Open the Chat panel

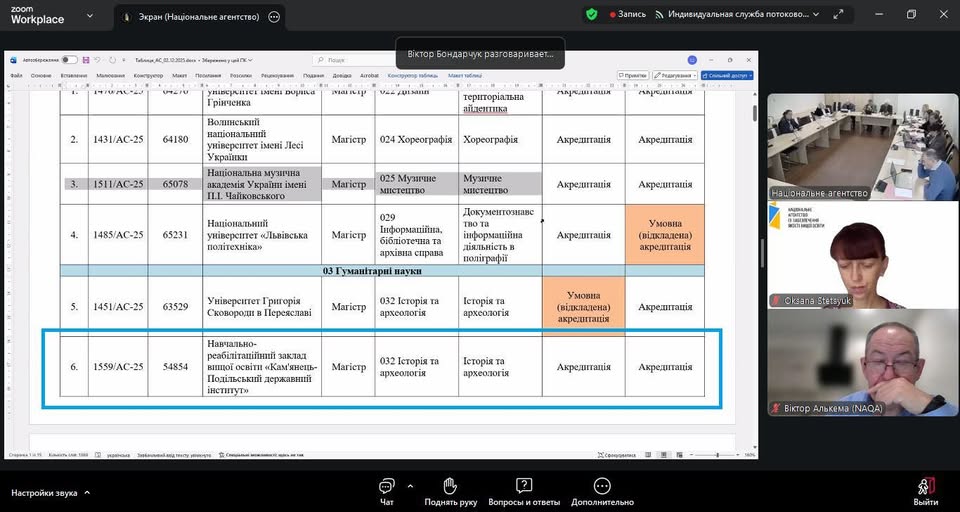(386, 487)
